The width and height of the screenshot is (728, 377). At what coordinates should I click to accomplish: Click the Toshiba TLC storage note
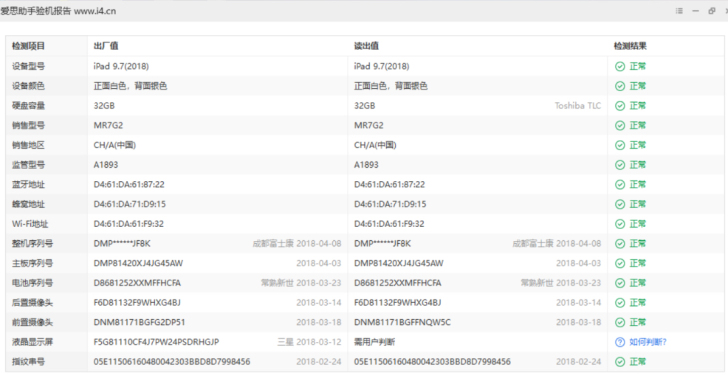578,106
